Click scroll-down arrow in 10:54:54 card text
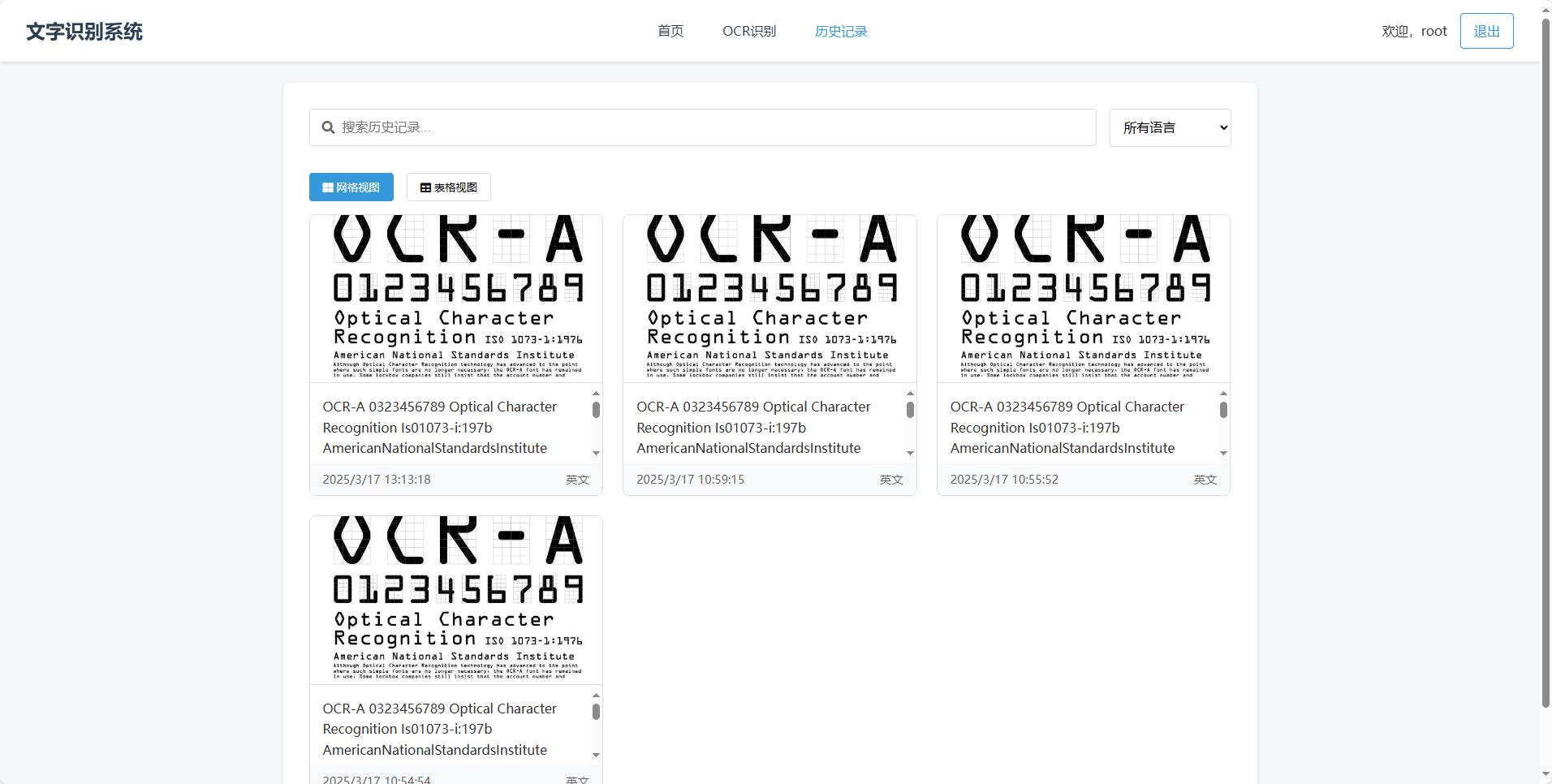The height and width of the screenshot is (784, 1552). click(596, 755)
